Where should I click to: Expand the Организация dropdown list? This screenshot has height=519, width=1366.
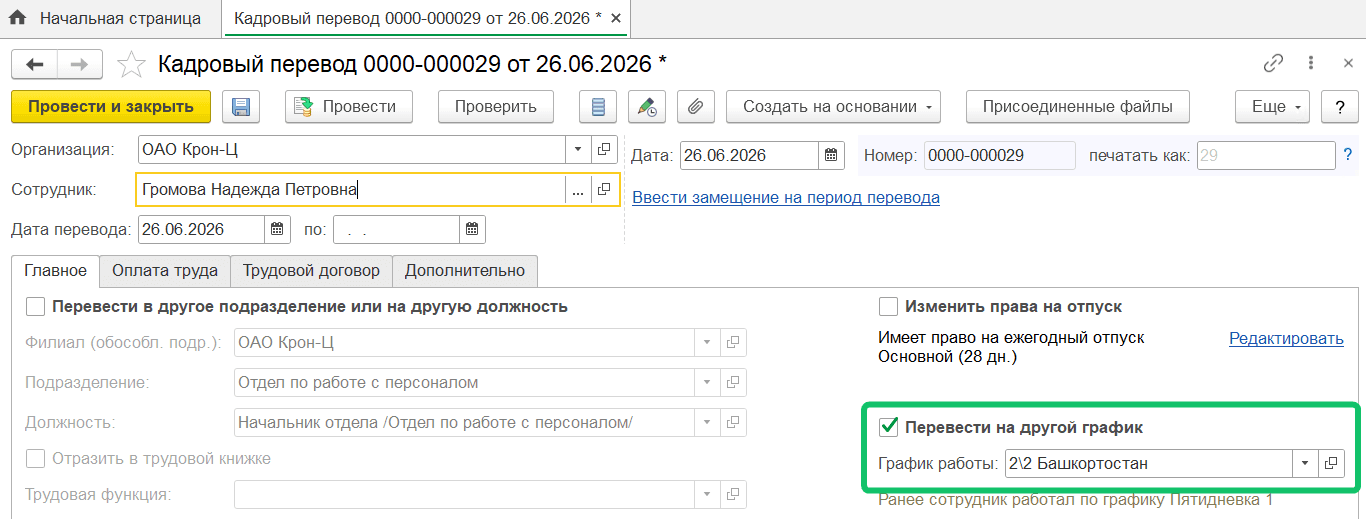pyautogui.click(x=578, y=150)
